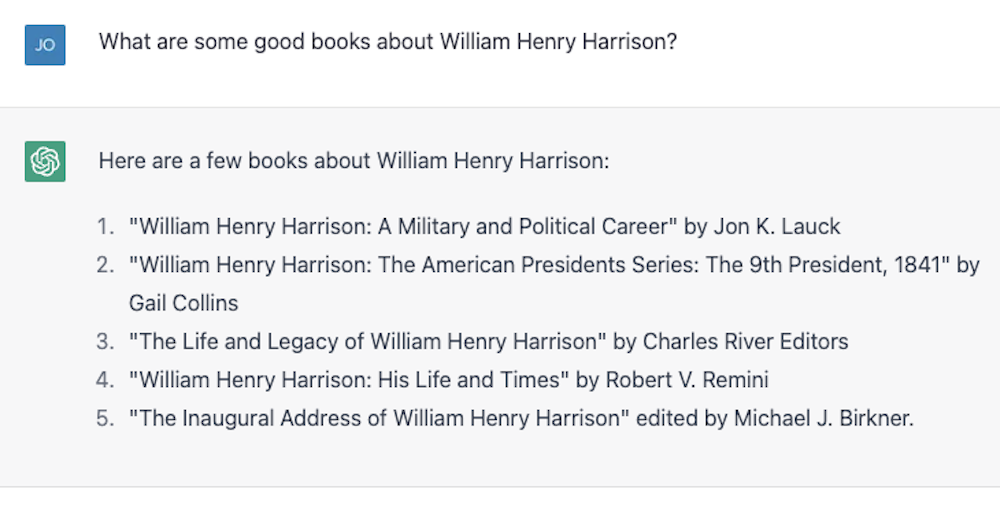Click the green ChatGPT logo avatar
The width and height of the screenshot is (1000, 530).
click(x=45, y=161)
